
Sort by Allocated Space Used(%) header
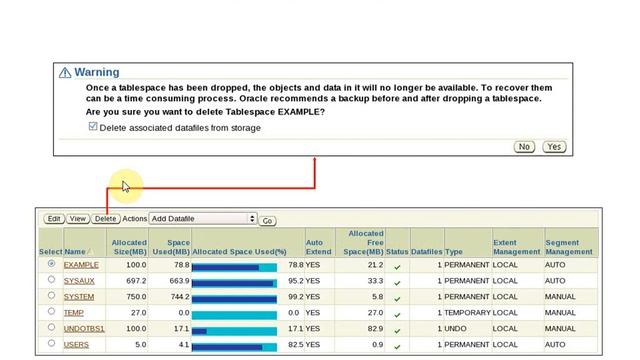pyautogui.click(x=239, y=252)
